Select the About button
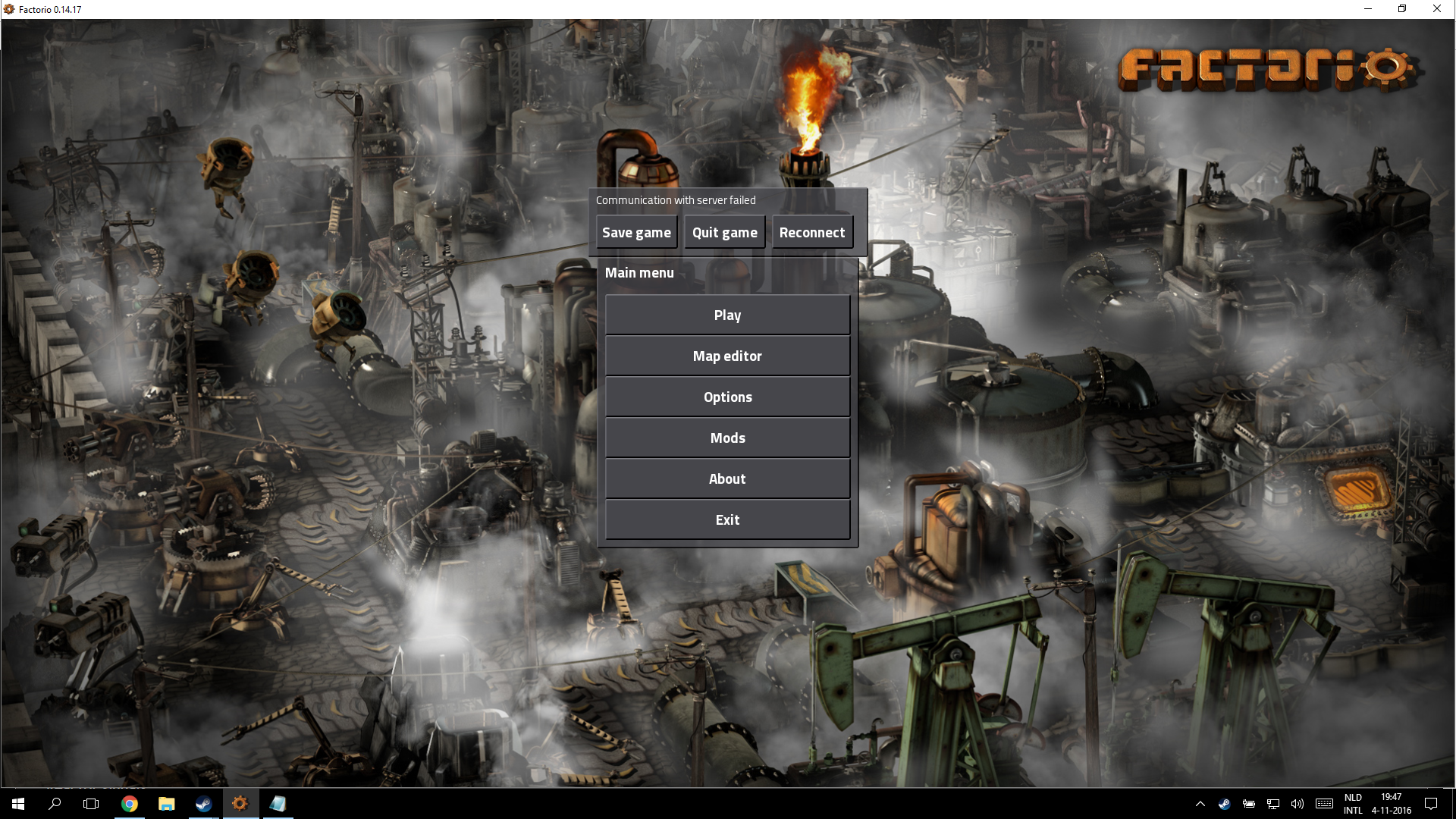This screenshot has width=1456, height=819. [727, 479]
